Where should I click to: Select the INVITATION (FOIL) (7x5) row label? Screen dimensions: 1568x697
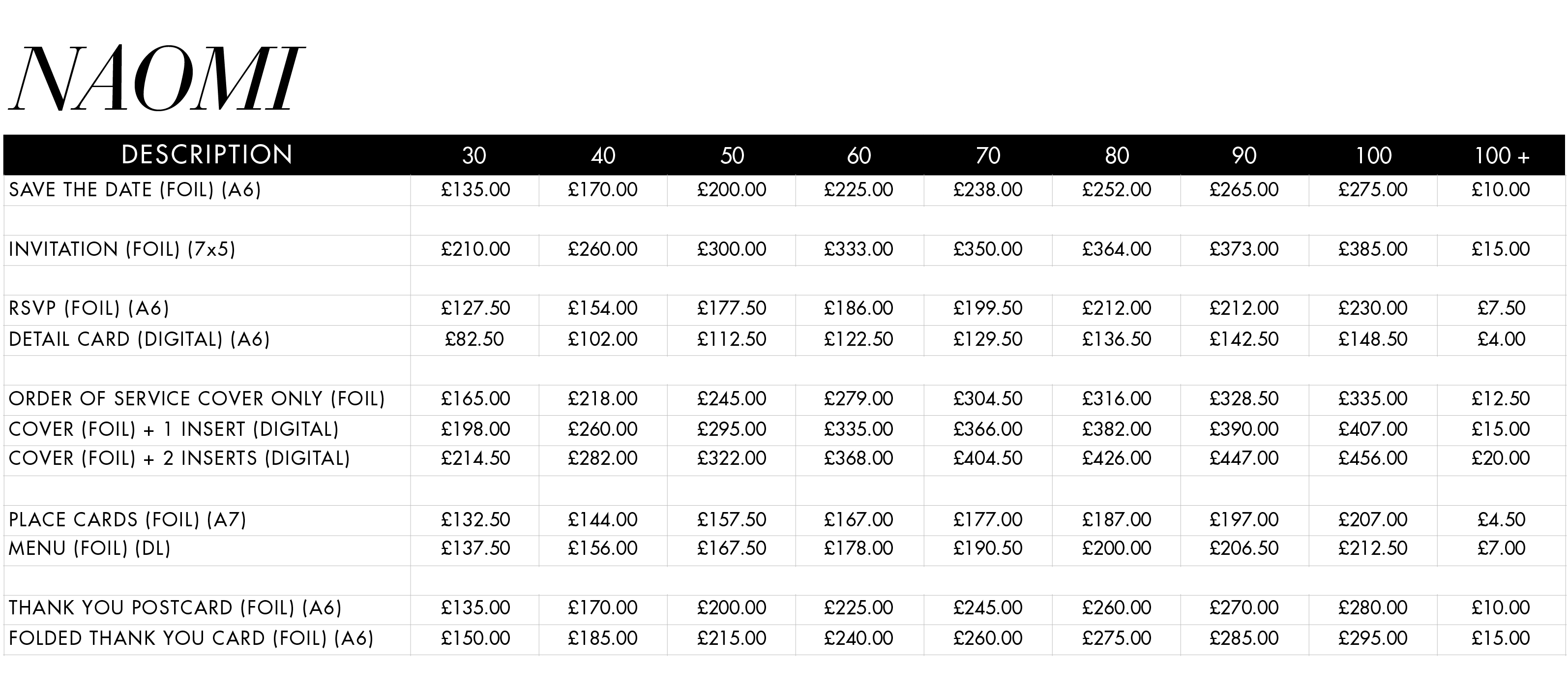[x=122, y=249]
